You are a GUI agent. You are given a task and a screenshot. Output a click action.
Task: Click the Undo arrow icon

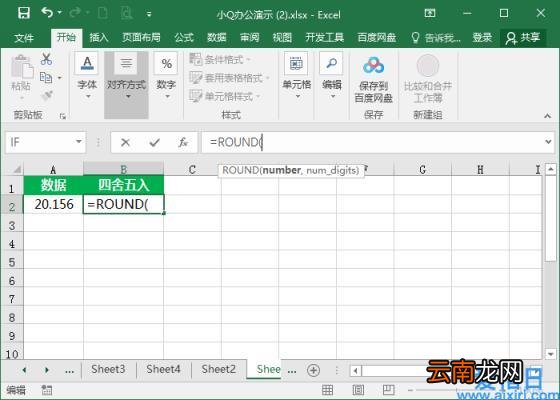[46, 12]
